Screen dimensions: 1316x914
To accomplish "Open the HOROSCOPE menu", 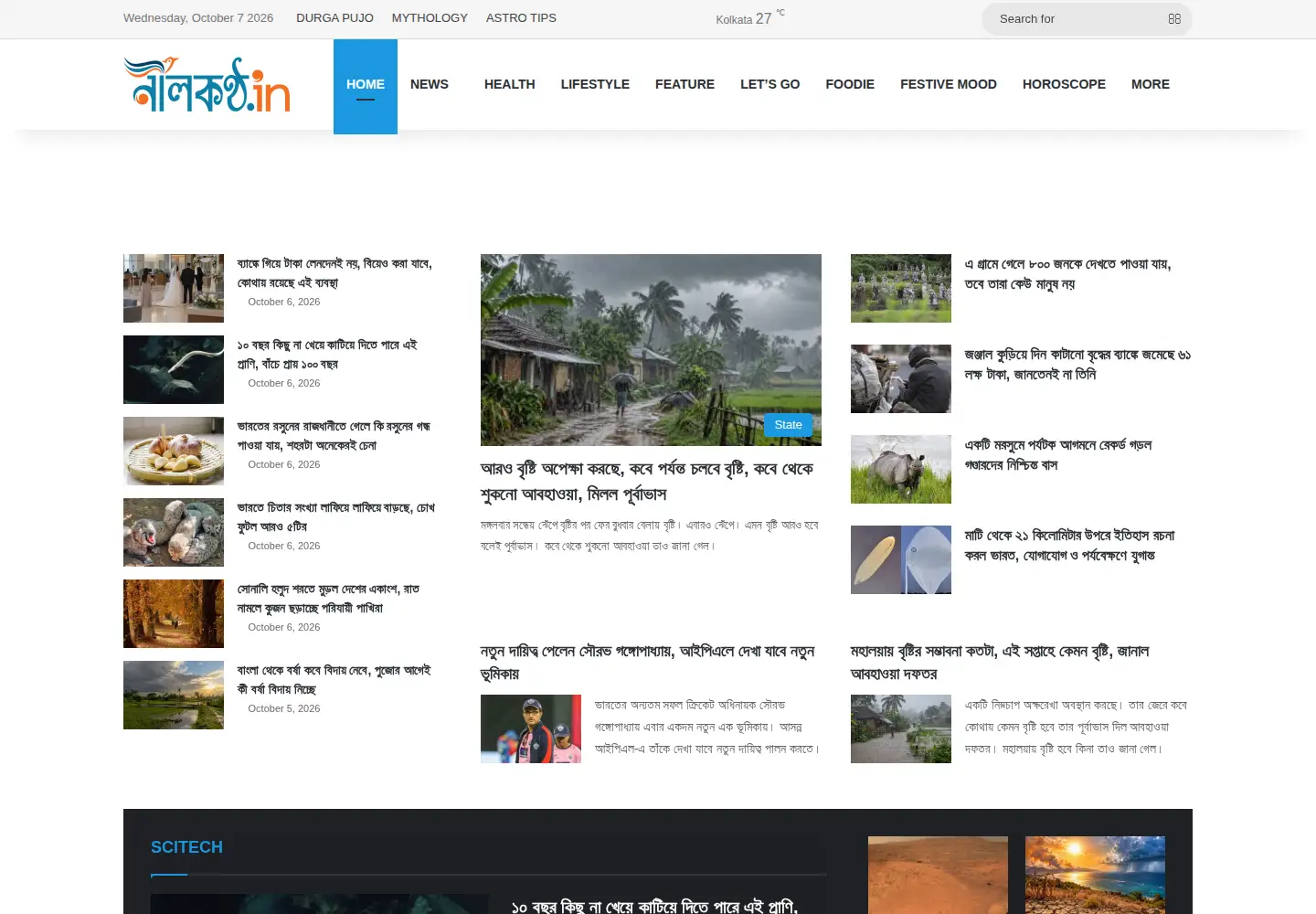I will 1064,84.
